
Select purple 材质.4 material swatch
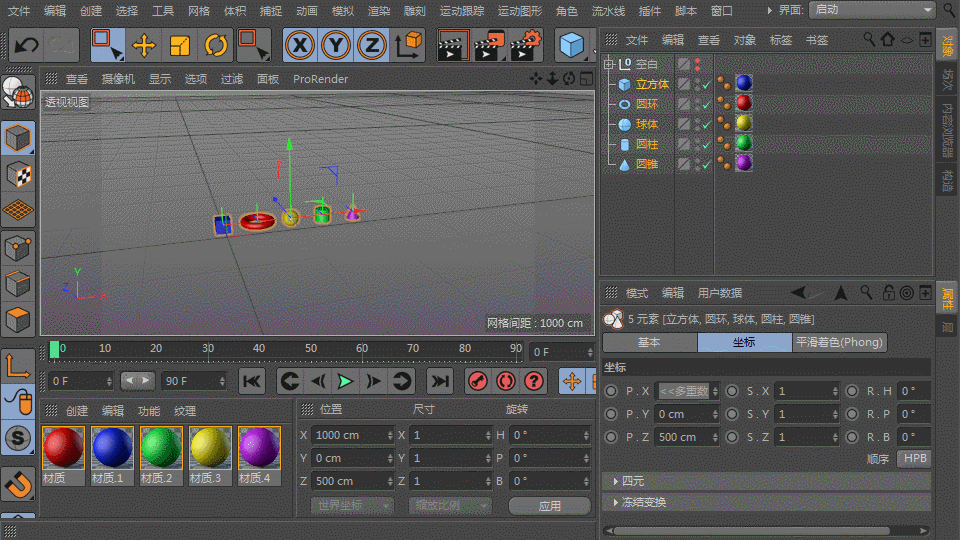coord(259,448)
